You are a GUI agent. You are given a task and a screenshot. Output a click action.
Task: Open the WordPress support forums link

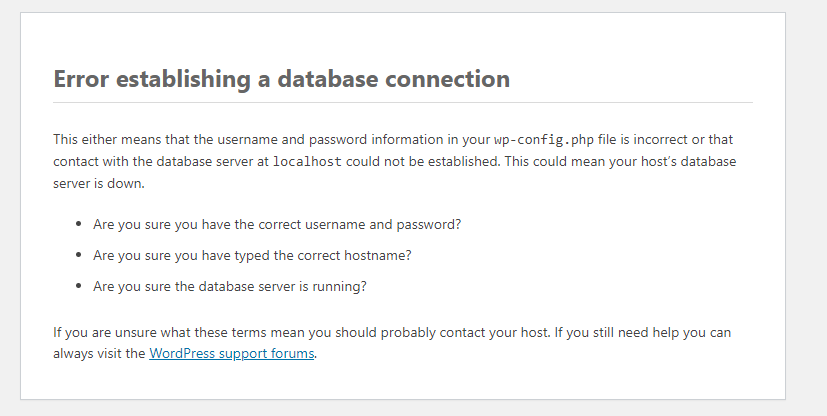(232, 354)
